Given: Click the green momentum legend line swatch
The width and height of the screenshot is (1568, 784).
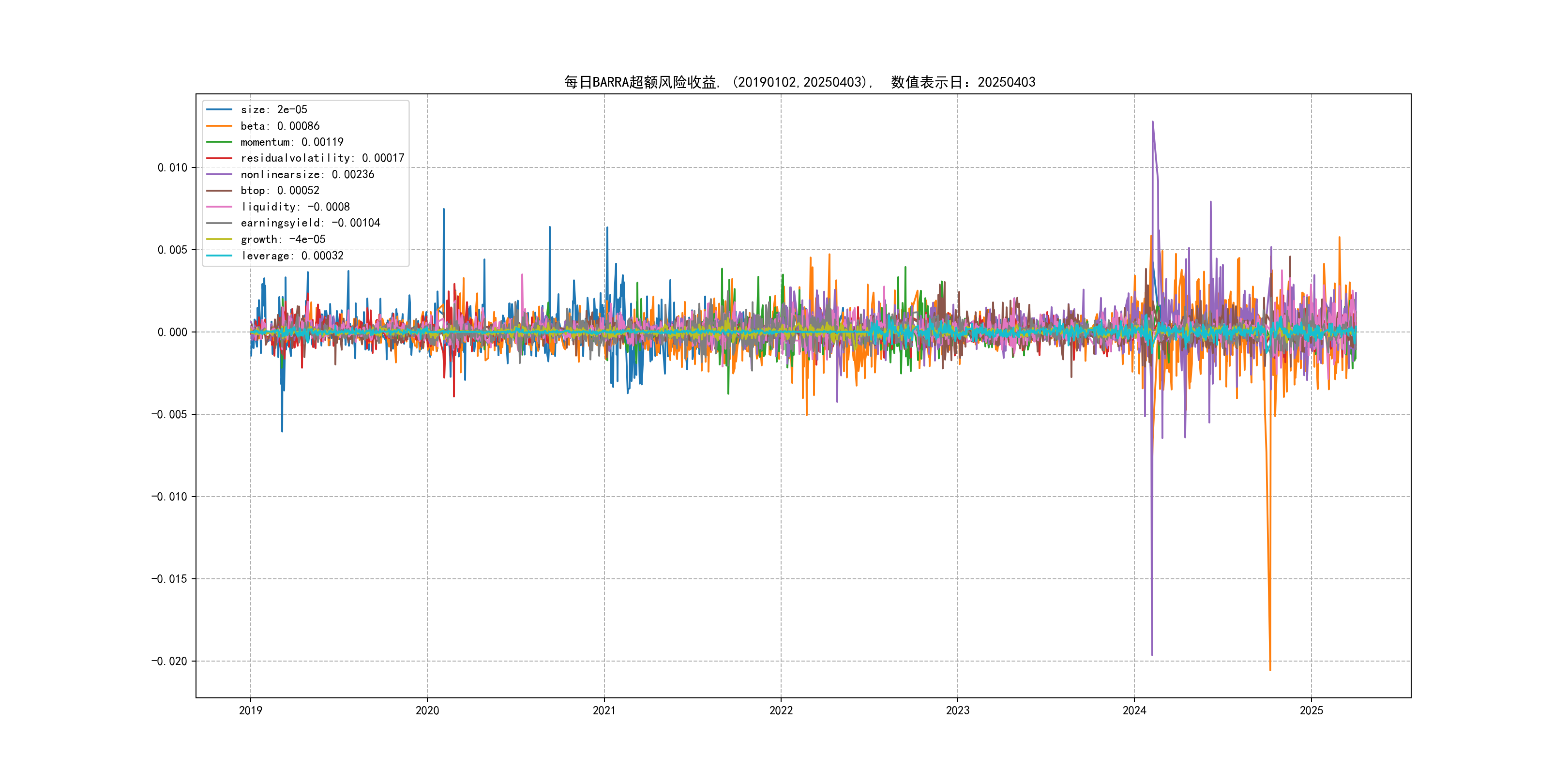Looking at the screenshot, I should [x=219, y=142].
